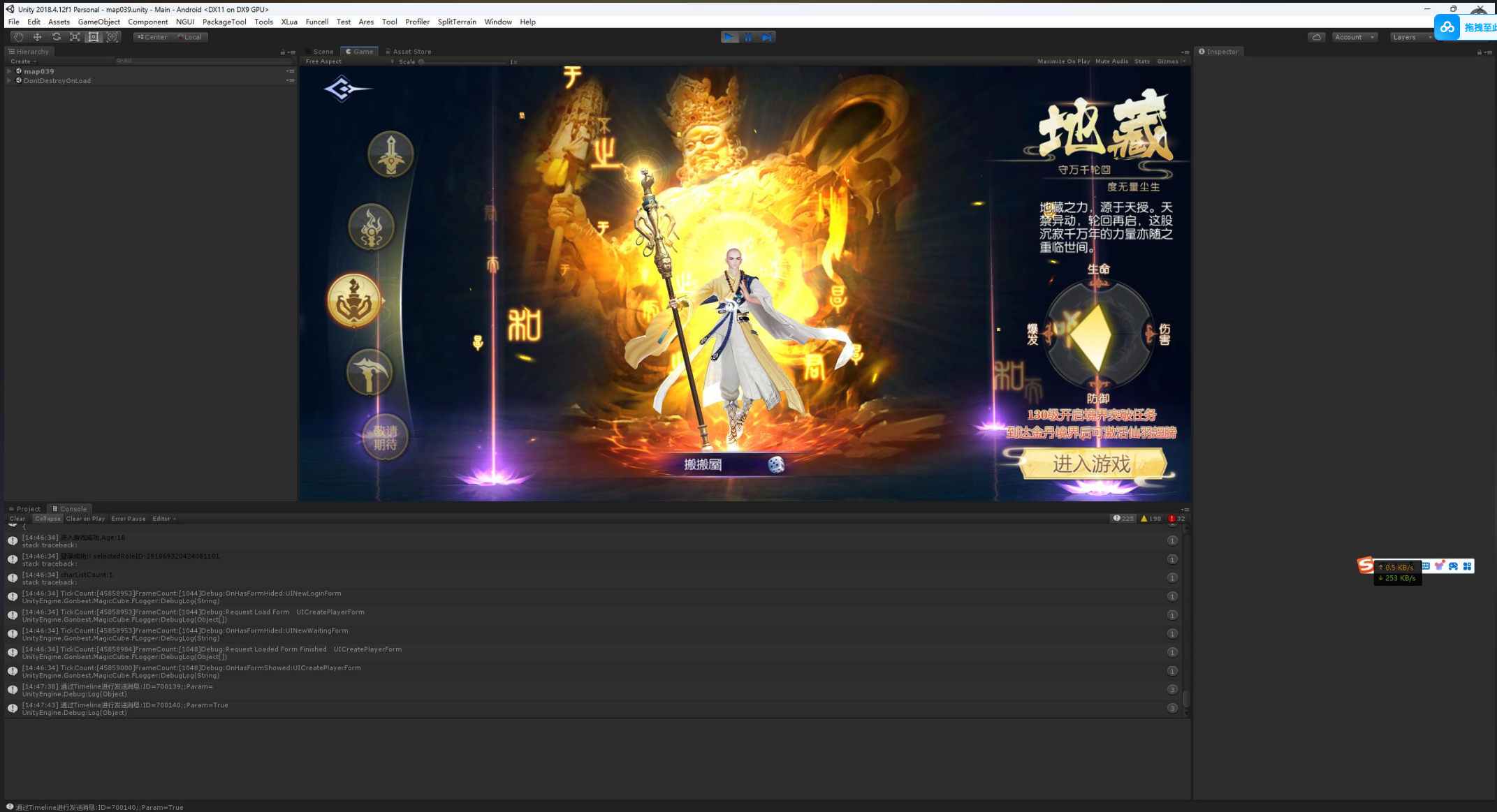Select the Scale tool

(x=75, y=37)
